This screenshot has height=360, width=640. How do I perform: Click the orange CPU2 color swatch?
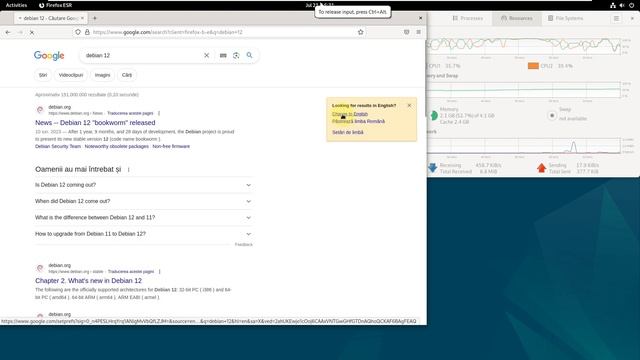(533, 66)
